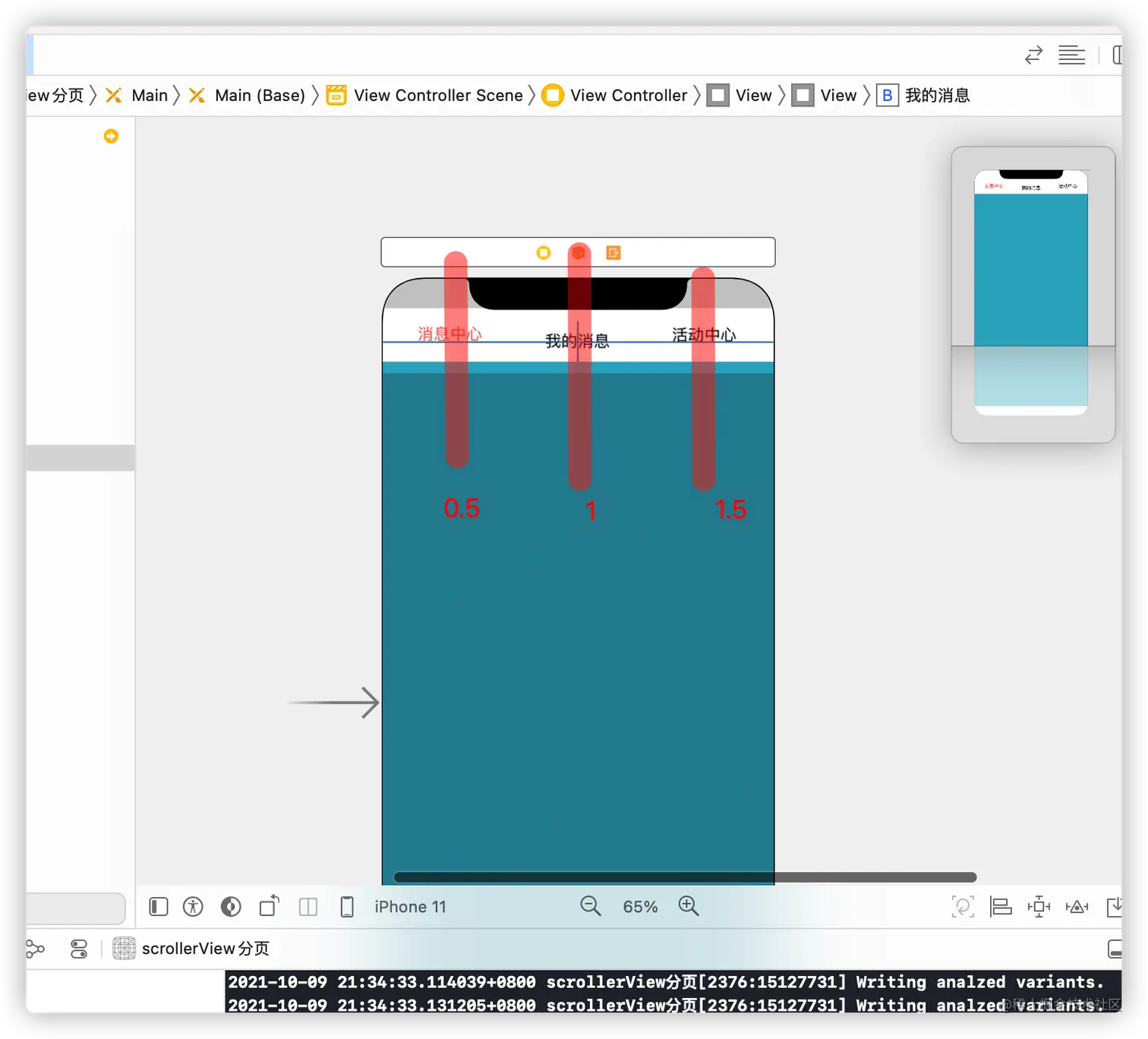Toggle the document outline panel
Screen dimensions: 1148x1039
pyautogui.click(x=158, y=906)
